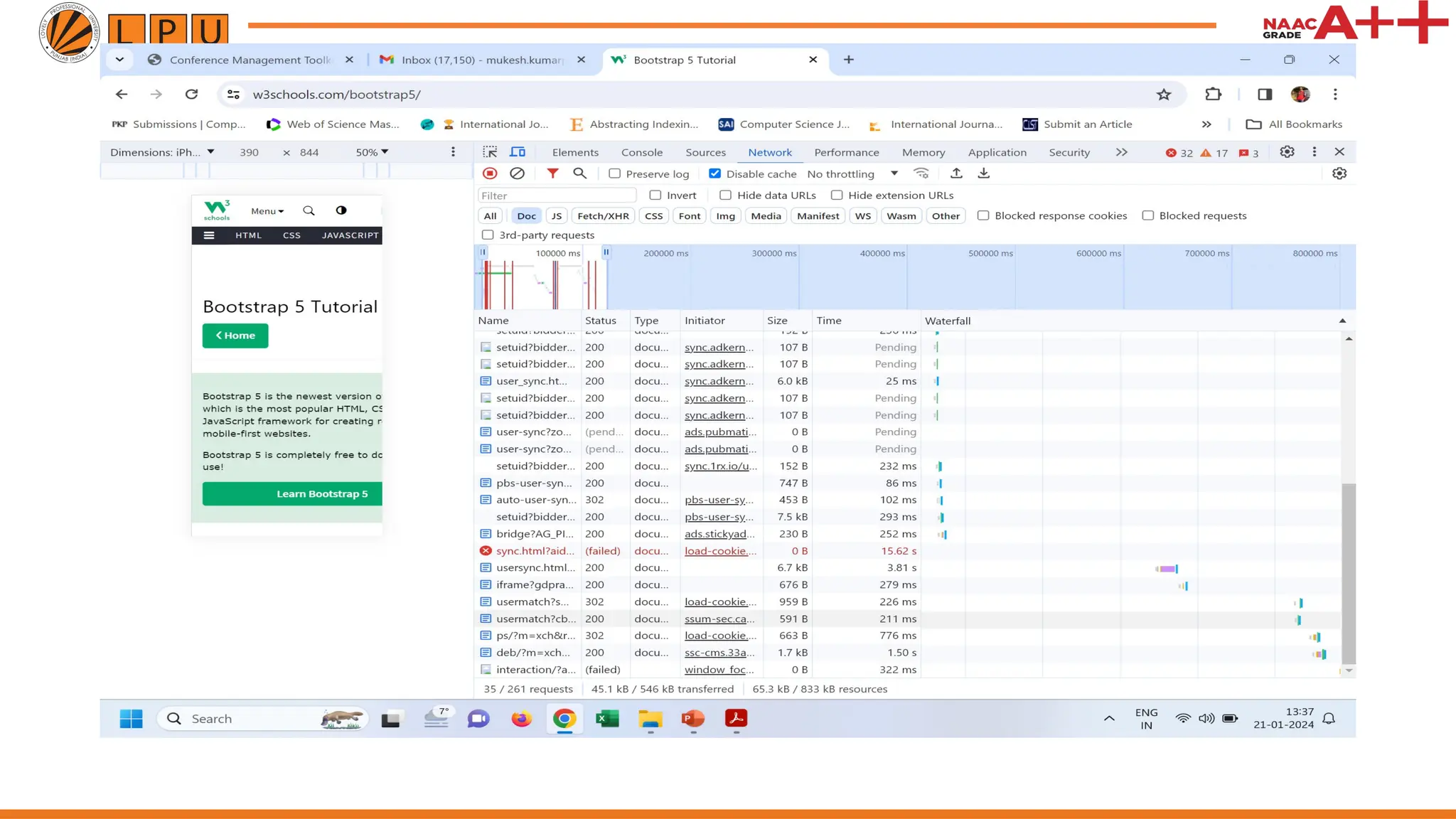Uncheck Disable cache checkbox
This screenshot has width=1456, height=819.
tap(715, 173)
